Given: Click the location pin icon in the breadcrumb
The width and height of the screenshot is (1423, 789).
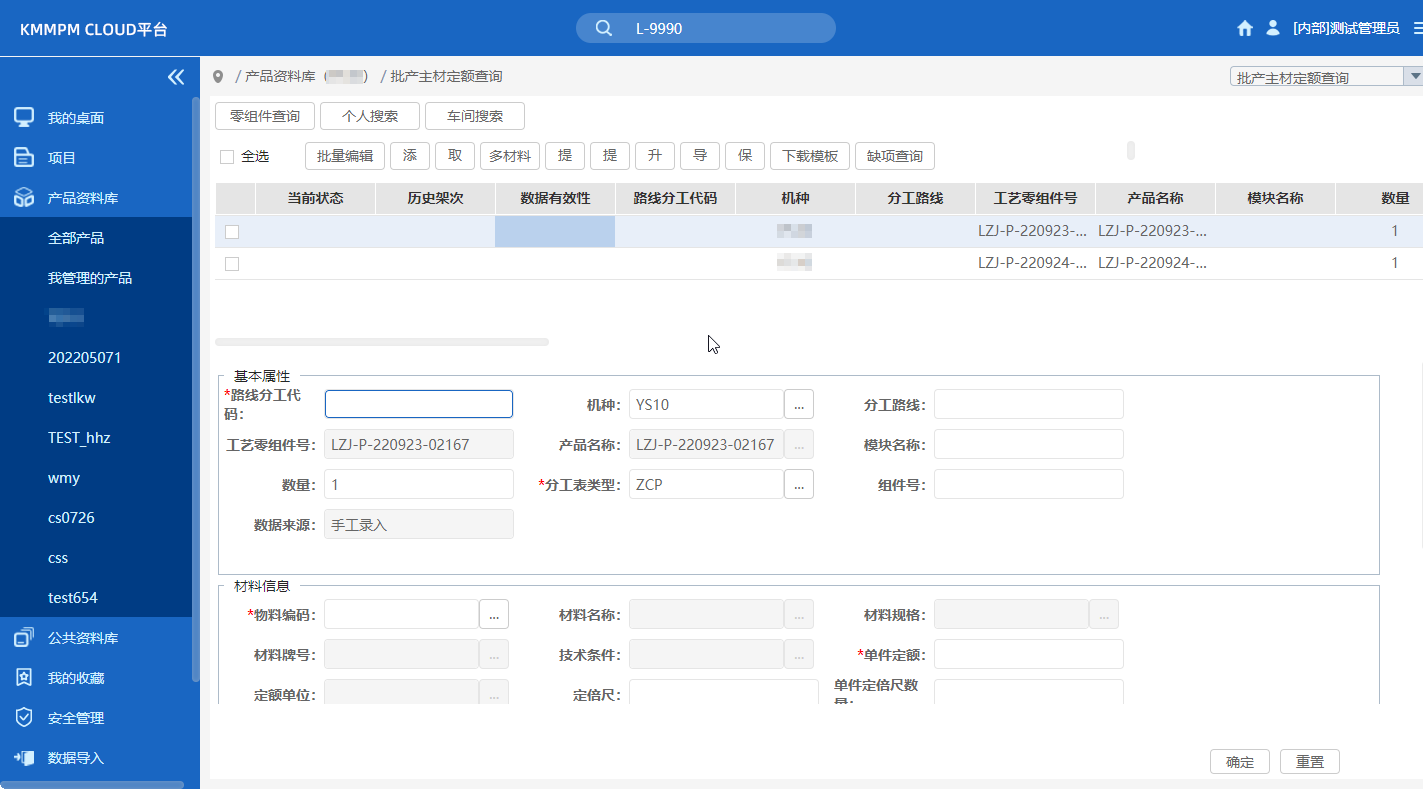Looking at the screenshot, I should click(x=217, y=76).
